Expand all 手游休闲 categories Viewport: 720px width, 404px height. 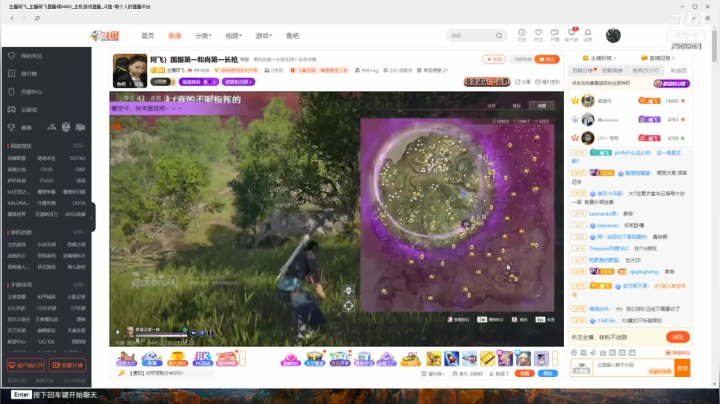[79, 285]
